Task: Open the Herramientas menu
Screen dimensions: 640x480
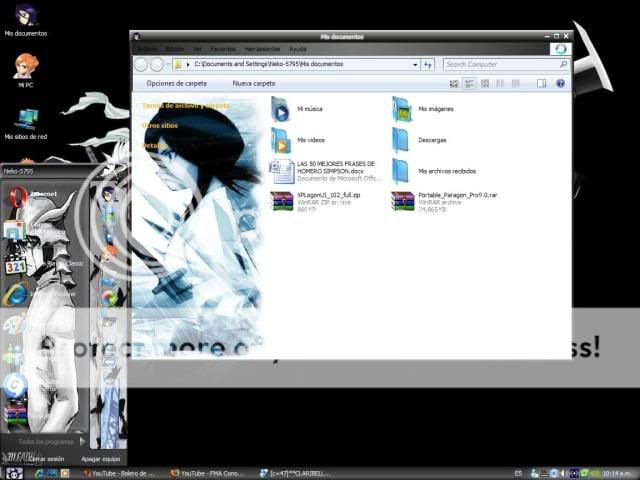Action: click(x=262, y=49)
